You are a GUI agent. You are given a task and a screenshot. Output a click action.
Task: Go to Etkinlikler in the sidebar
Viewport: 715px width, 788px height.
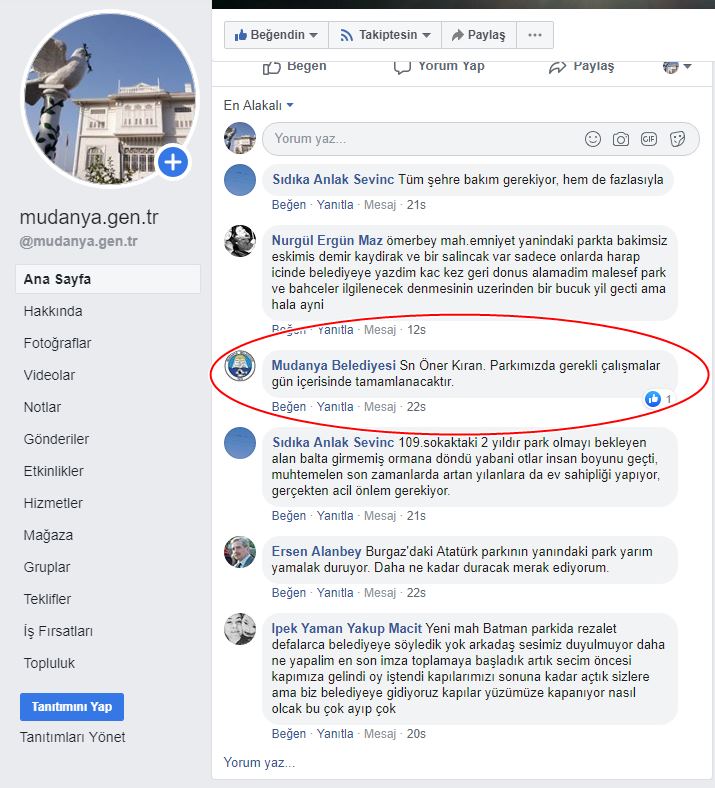(54, 471)
